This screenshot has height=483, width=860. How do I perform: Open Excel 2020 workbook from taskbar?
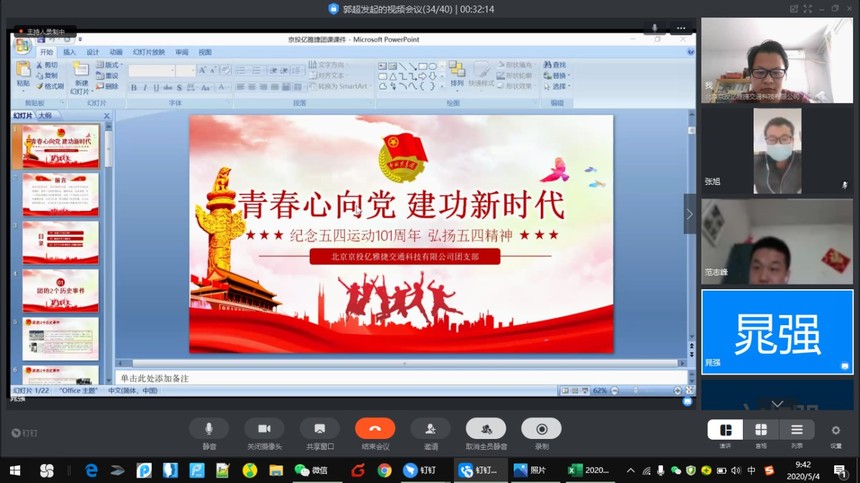click(589, 470)
